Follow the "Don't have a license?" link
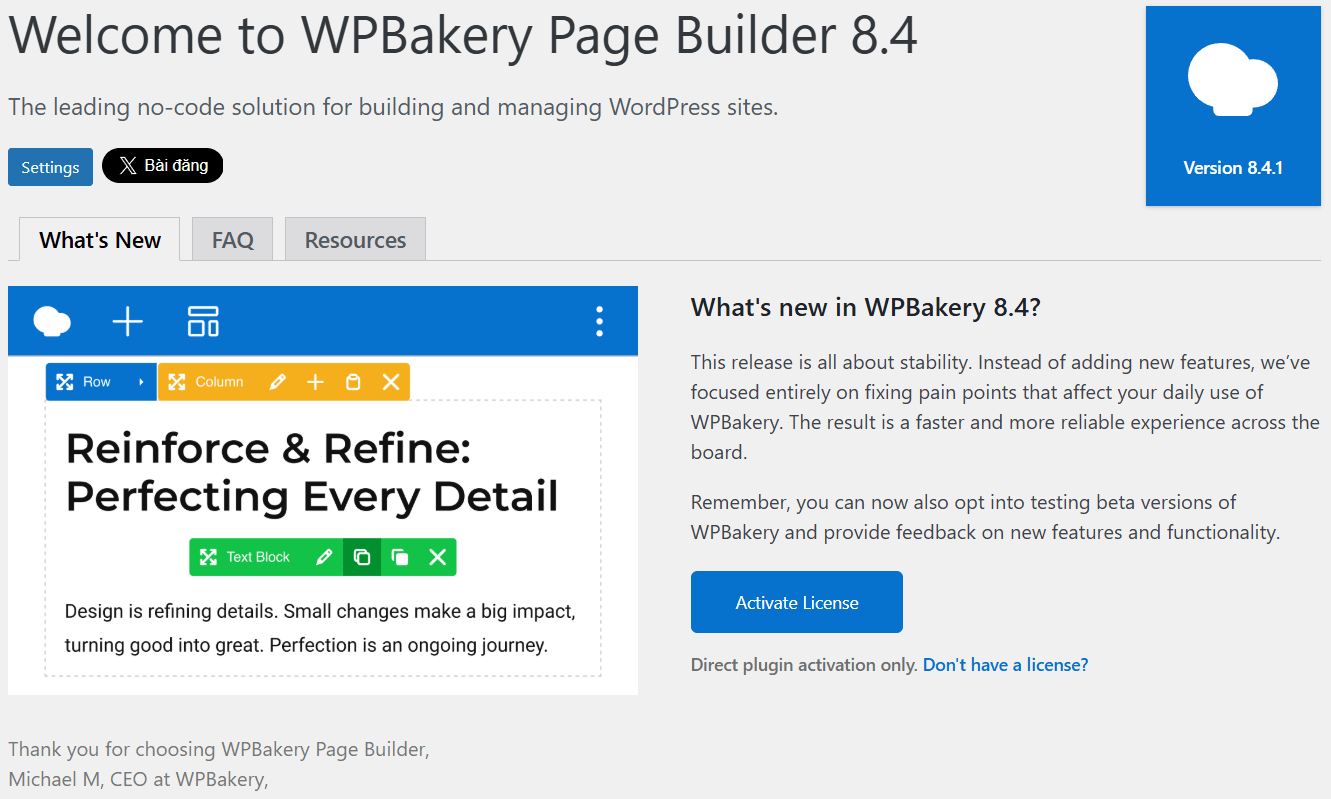1331x799 pixels. pos(1005,665)
